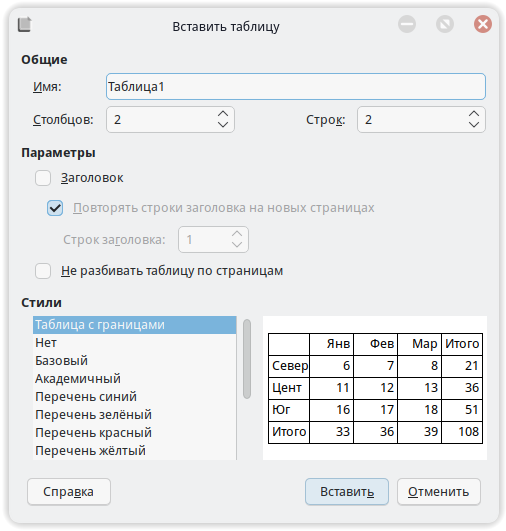Decrease the Строк value with the down arrow
The image size is (506, 531).
click(474, 125)
